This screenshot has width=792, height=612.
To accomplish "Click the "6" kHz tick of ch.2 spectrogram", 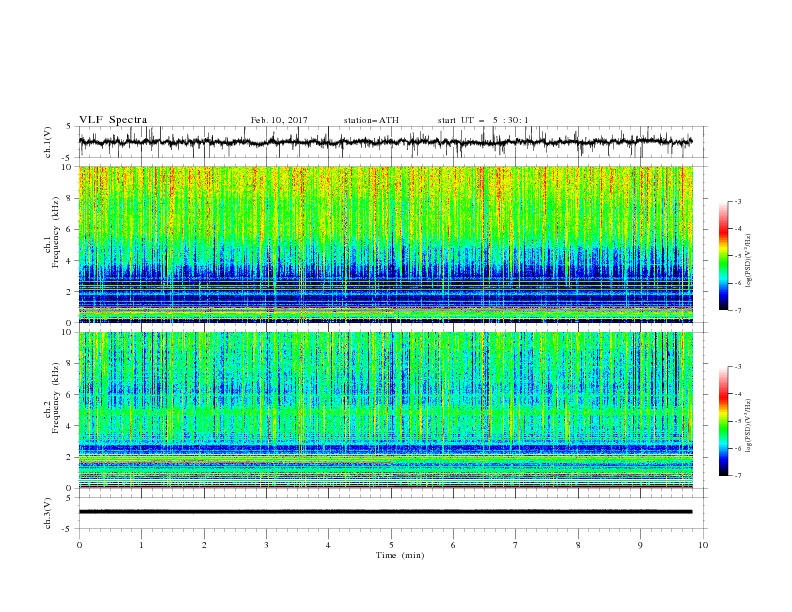I will click(71, 395).
